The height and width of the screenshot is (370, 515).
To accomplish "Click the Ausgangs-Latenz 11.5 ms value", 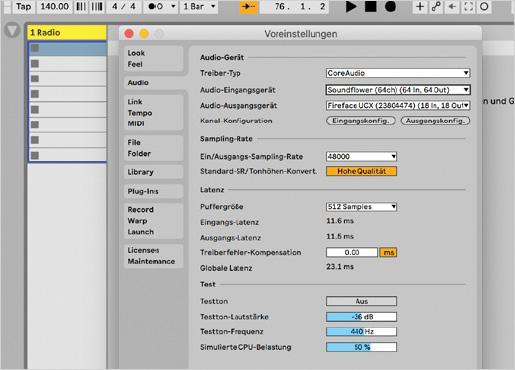I will pyautogui.click(x=340, y=236).
